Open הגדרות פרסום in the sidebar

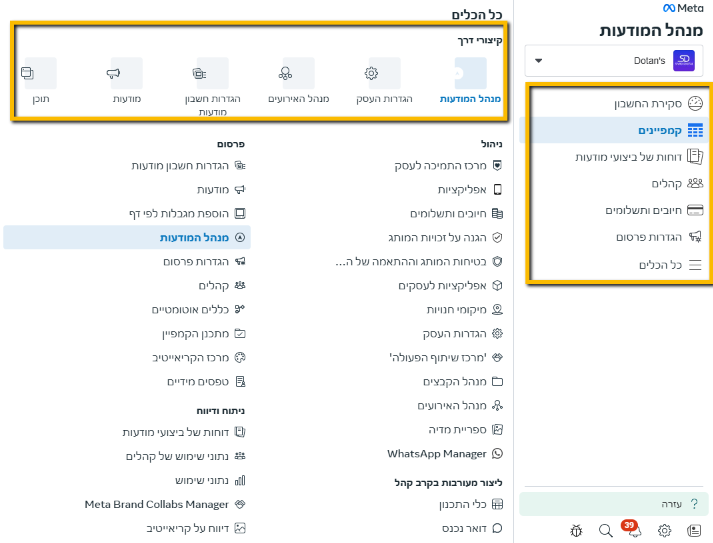click(659, 237)
